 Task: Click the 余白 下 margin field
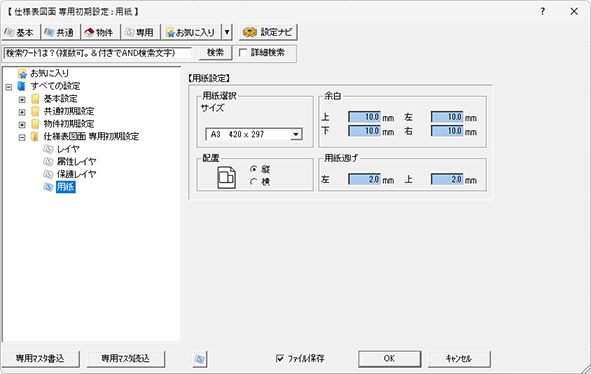(x=364, y=131)
